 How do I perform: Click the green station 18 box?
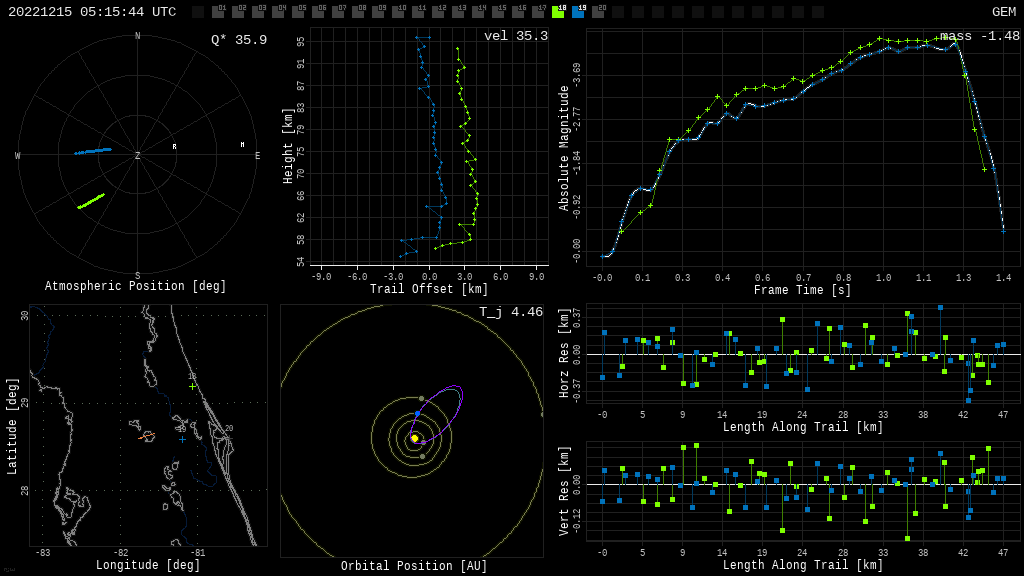pyautogui.click(x=558, y=12)
